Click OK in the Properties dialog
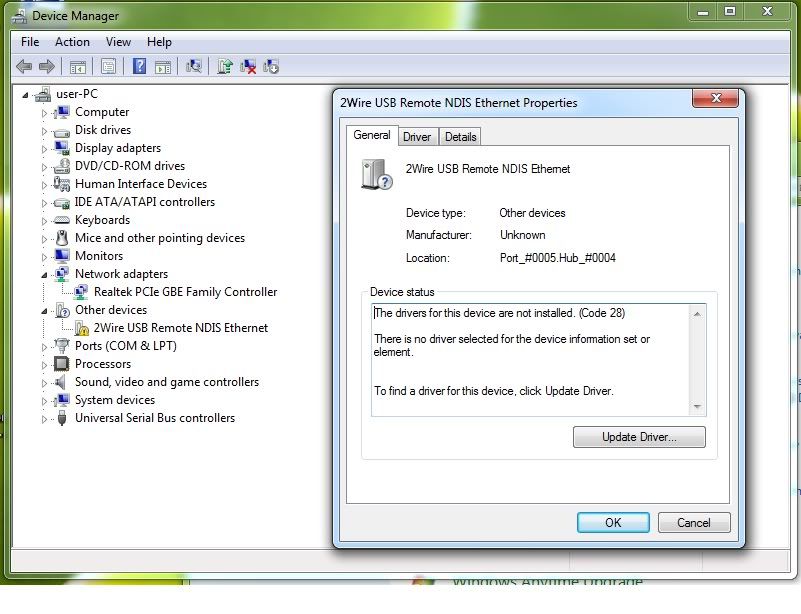Screen dimensions: 801x614 [x=613, y=523]
